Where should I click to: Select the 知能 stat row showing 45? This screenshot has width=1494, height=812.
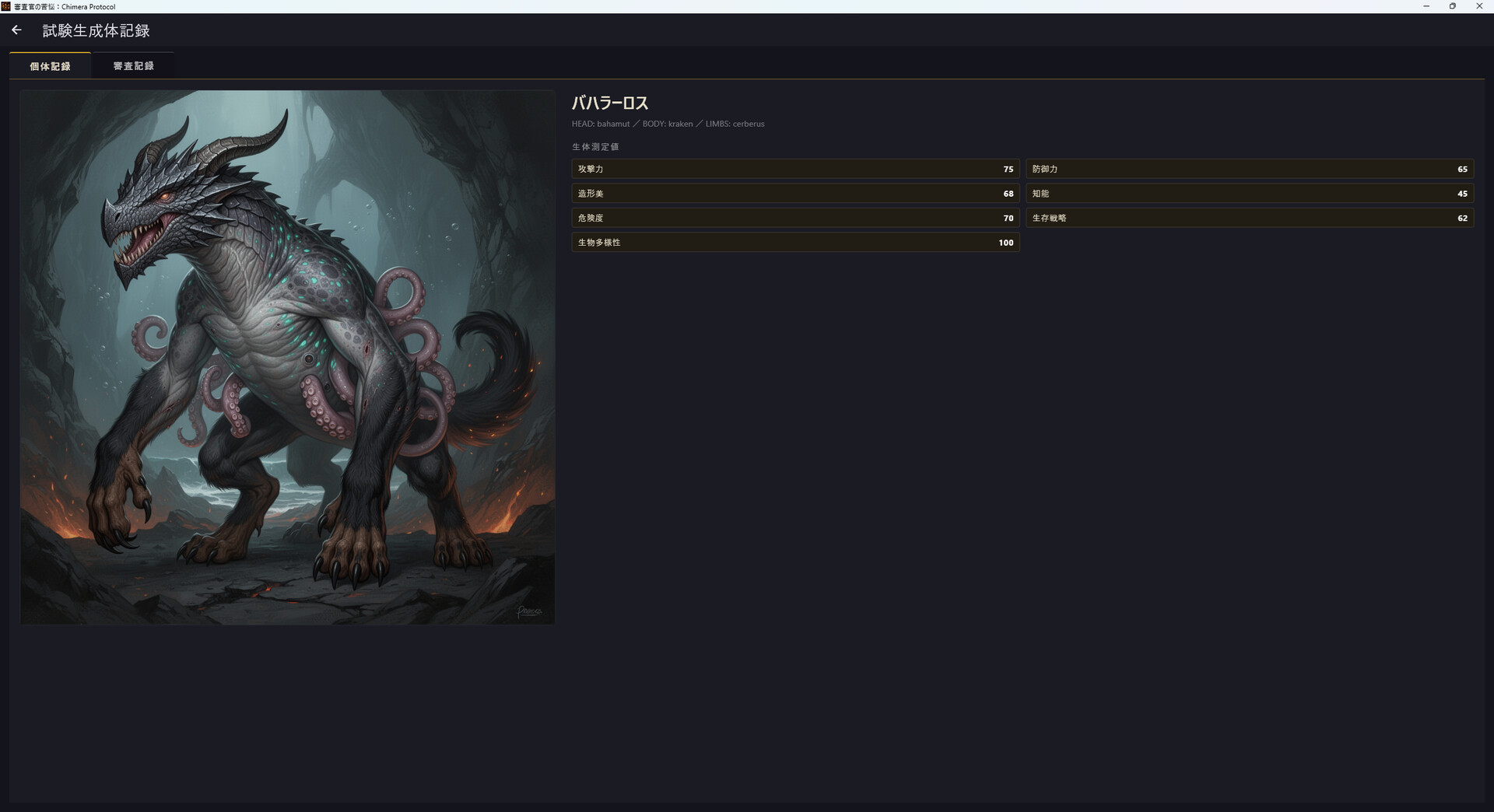click(1250, 194)
